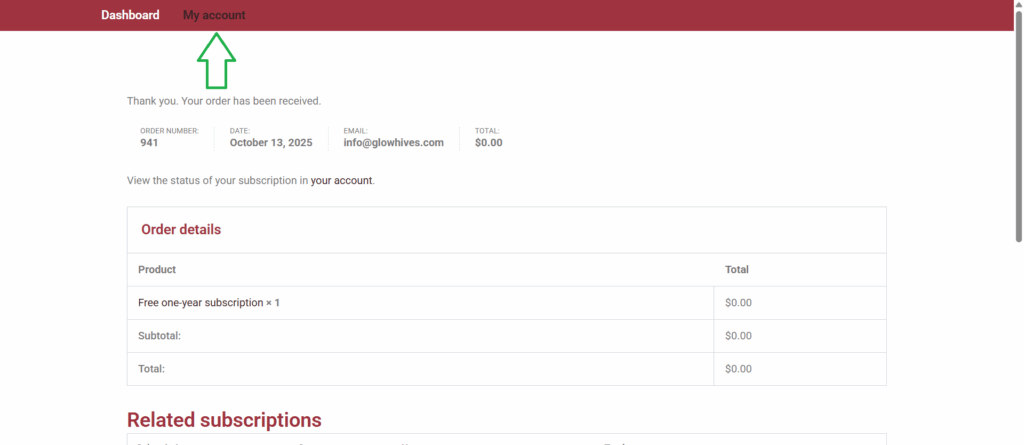Image resolution: width=1024 pixels, height=445 pixels.
Task: Select the email info@glowhives.com
Action: (393, 143)
